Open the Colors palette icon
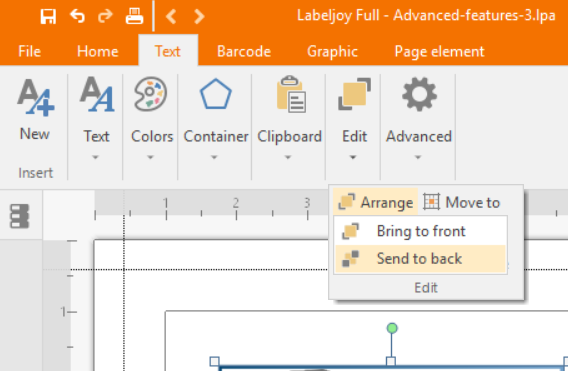The width and height of the screenshot is (568, 371). coord(150,94)
